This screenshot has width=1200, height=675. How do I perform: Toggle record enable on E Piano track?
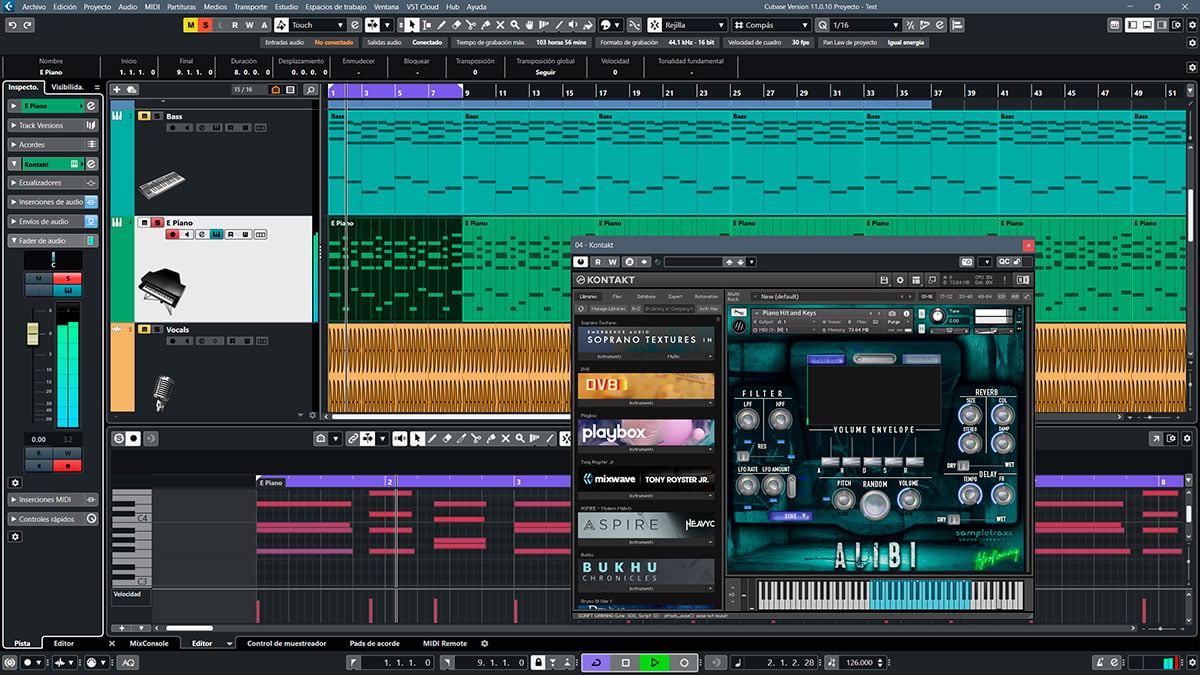[x=173, y=234]
